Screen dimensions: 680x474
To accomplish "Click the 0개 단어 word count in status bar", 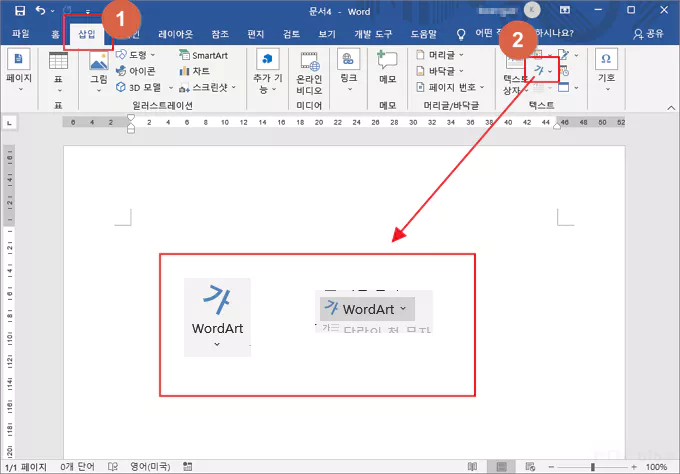I will 77,467.
